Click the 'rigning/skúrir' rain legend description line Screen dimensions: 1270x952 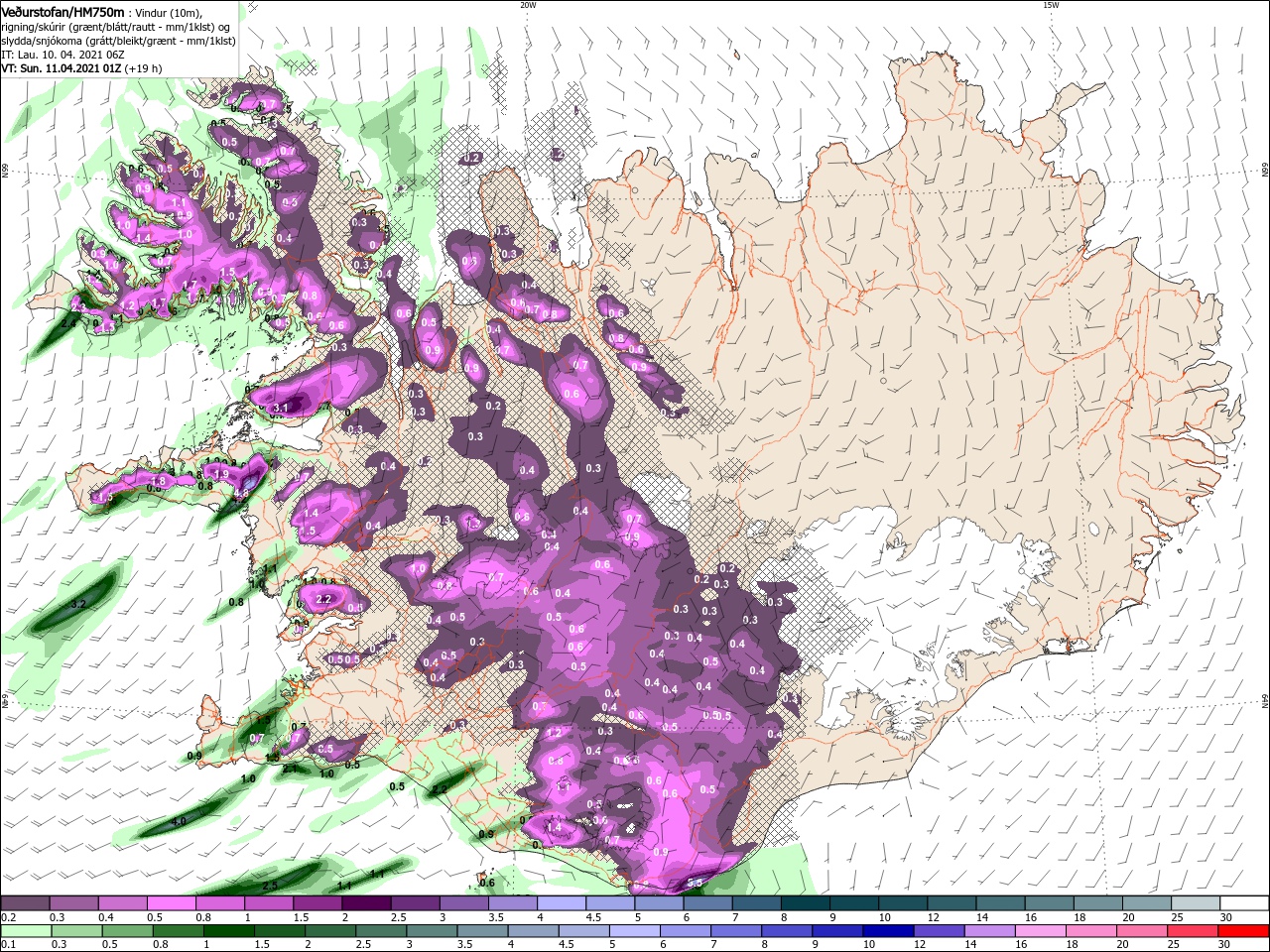click(x=117, y=26)
